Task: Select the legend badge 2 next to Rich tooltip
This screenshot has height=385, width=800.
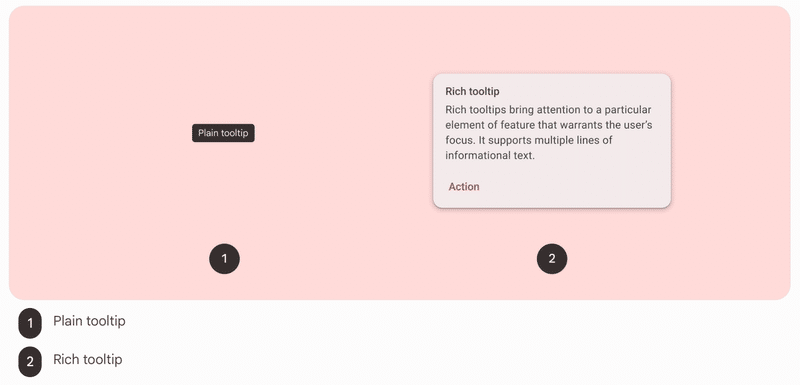Action: tap(30, 362)
